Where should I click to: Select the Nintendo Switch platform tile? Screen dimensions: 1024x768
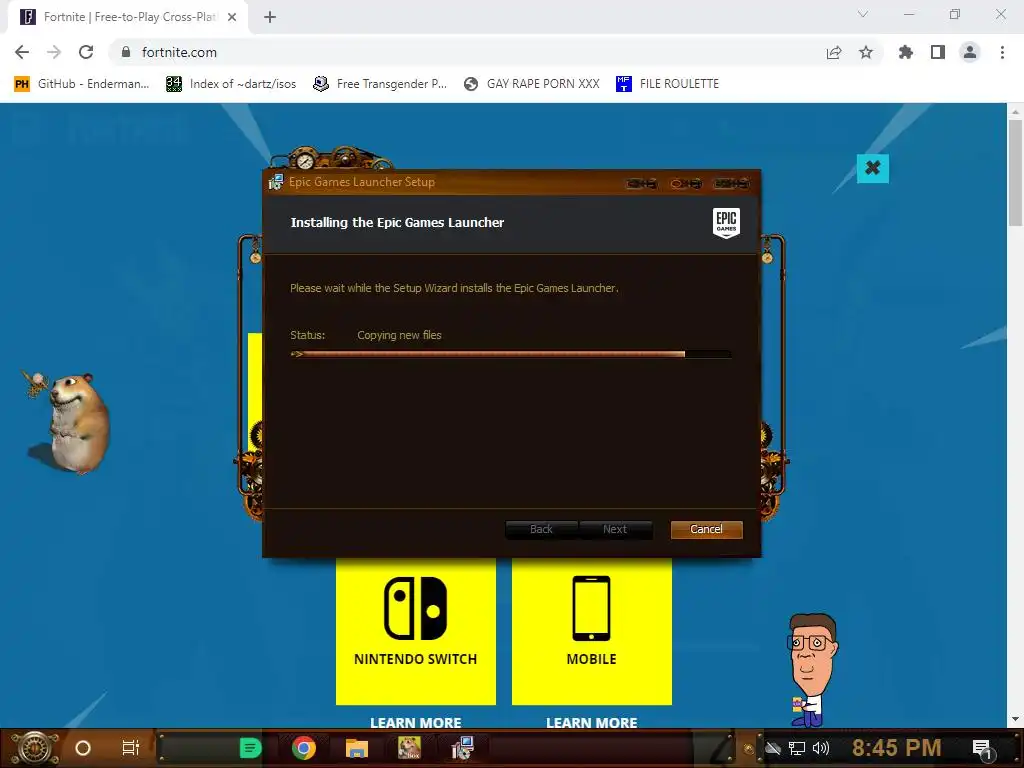tap(415, 631)
